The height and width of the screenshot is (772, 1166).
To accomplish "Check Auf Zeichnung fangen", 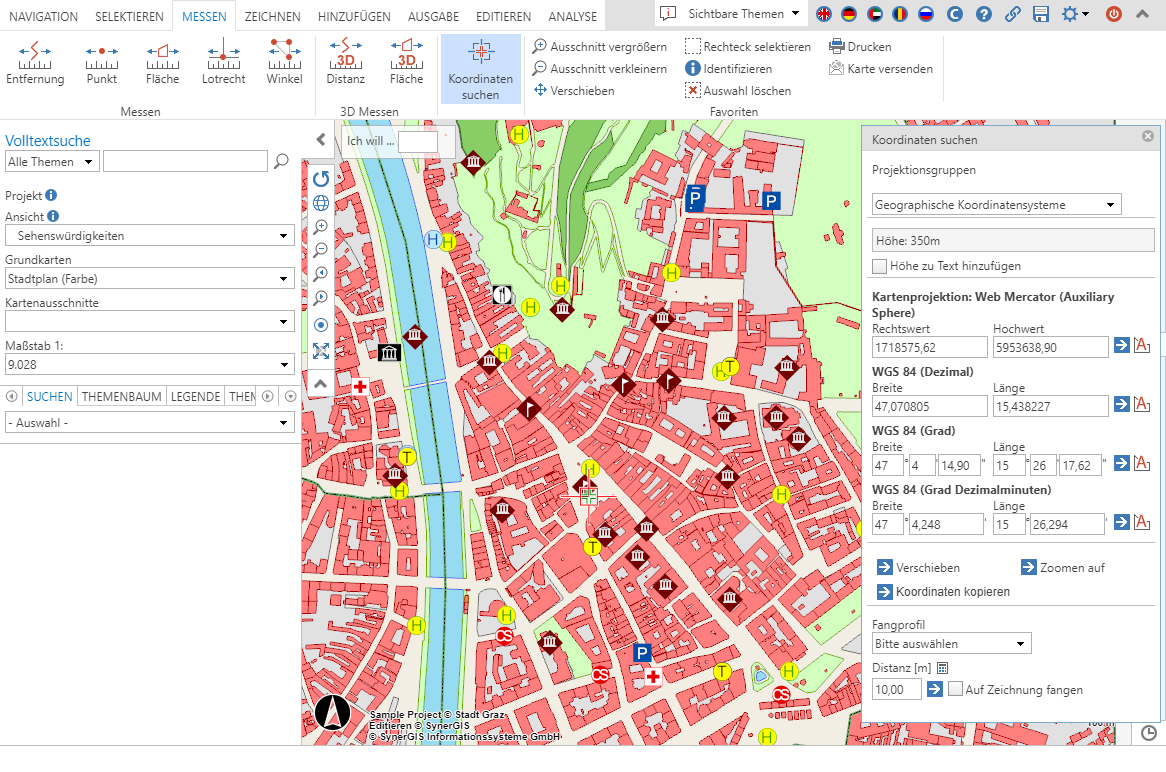I will point(956,689).
